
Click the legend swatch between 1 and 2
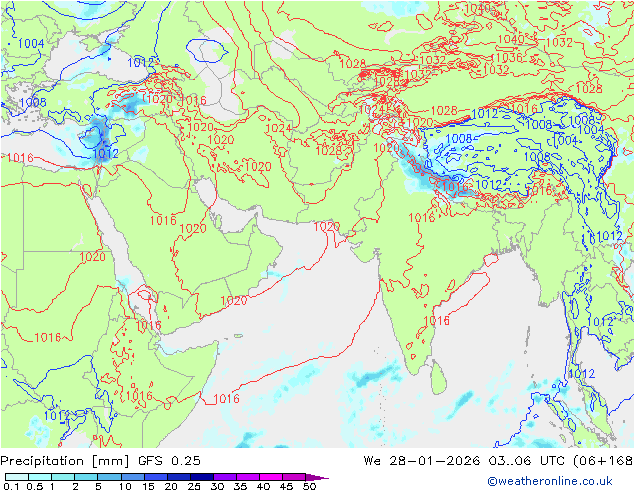(x=63, y=477)
